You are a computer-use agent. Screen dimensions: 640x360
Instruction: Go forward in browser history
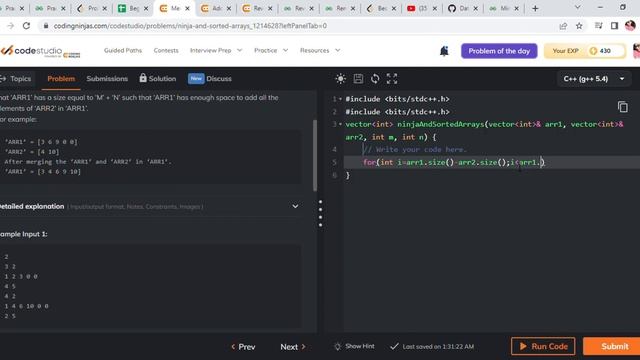tap(10, 26)
